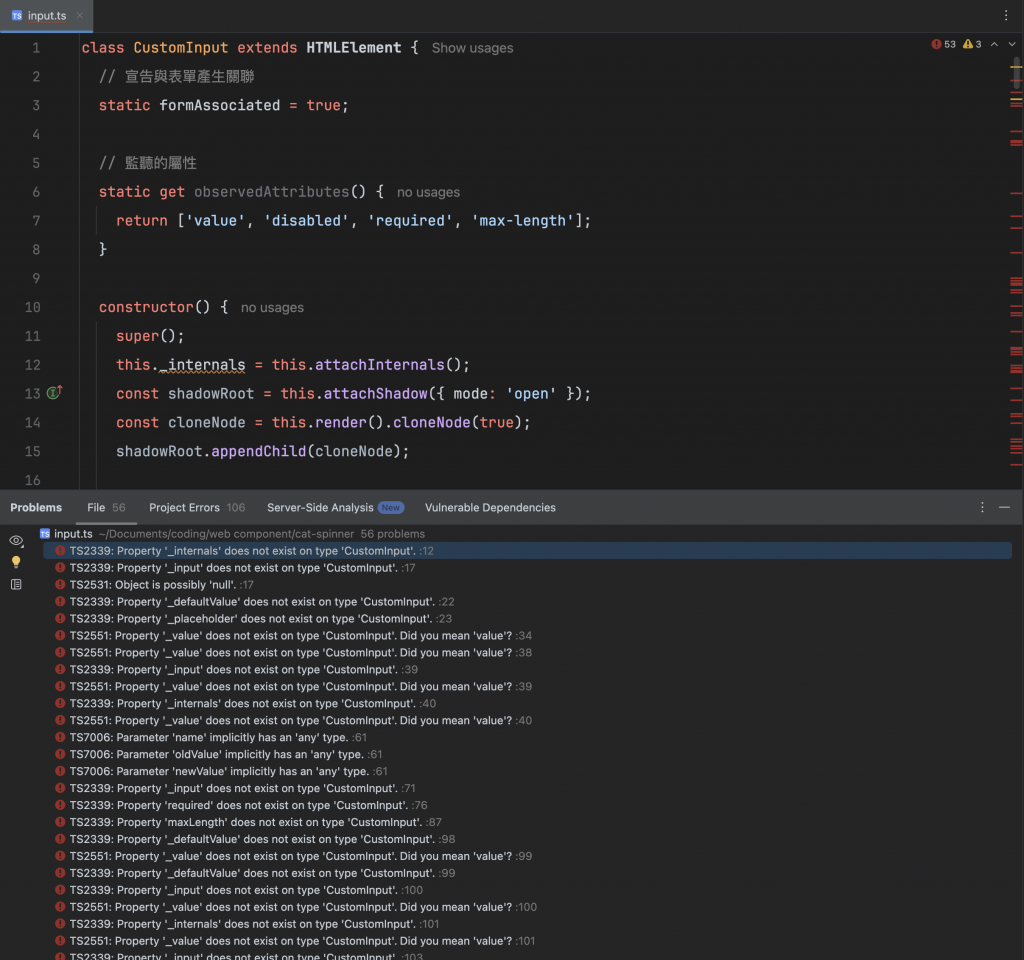Toggle the eye view options icon
Screen dimensions: 1024x960
pyautogui.click(x=16, y=541)
